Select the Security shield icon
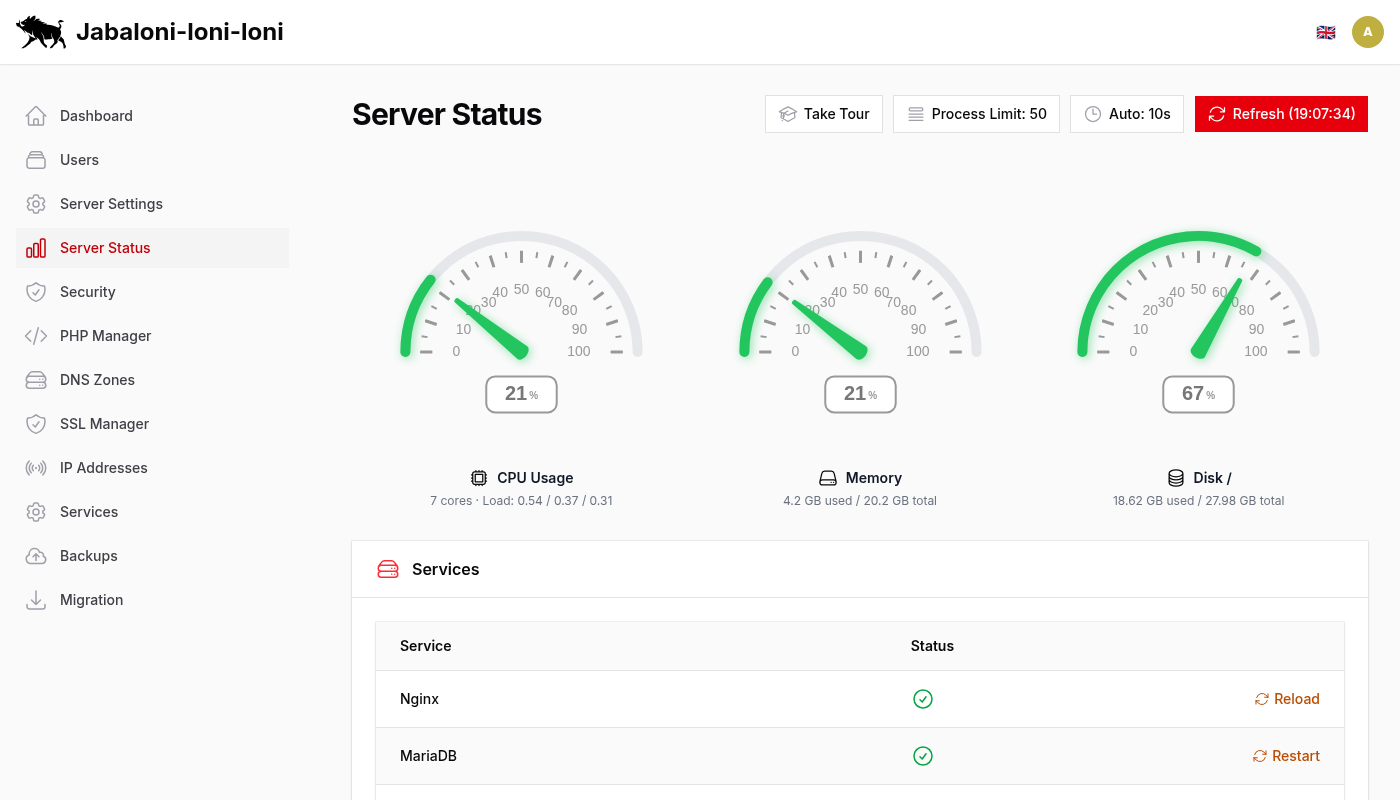The height and width of the screenshot is (800, 1400). click(x=36, y=291)
